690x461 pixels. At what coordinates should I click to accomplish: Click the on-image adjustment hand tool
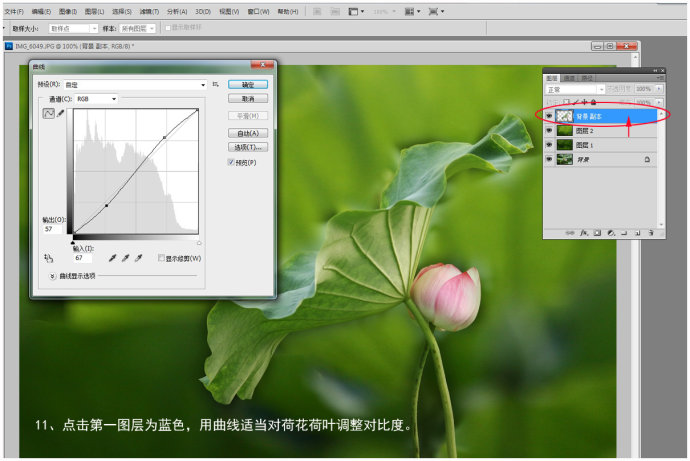click(47, 258)
